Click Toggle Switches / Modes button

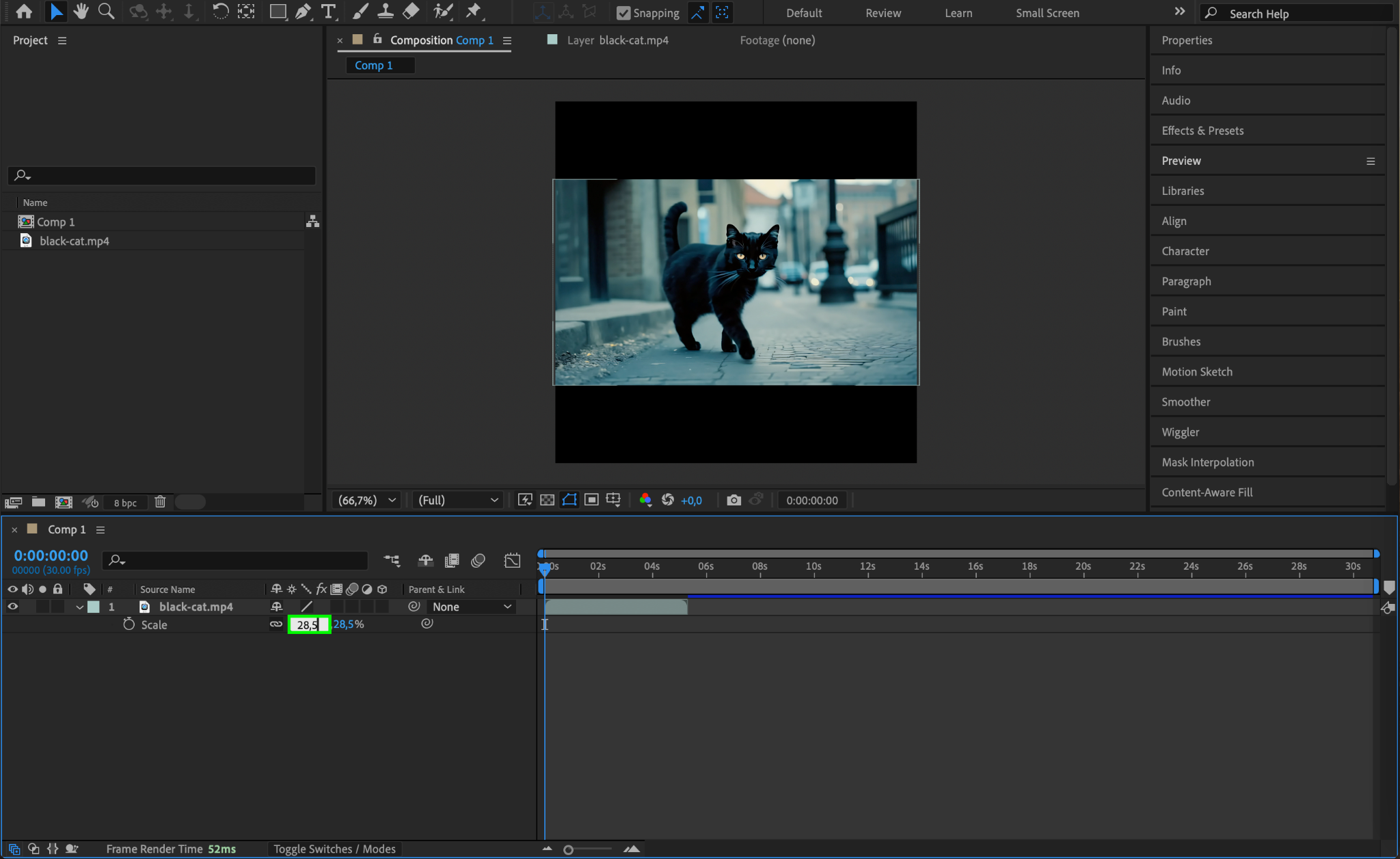click(x=334, y=849)
